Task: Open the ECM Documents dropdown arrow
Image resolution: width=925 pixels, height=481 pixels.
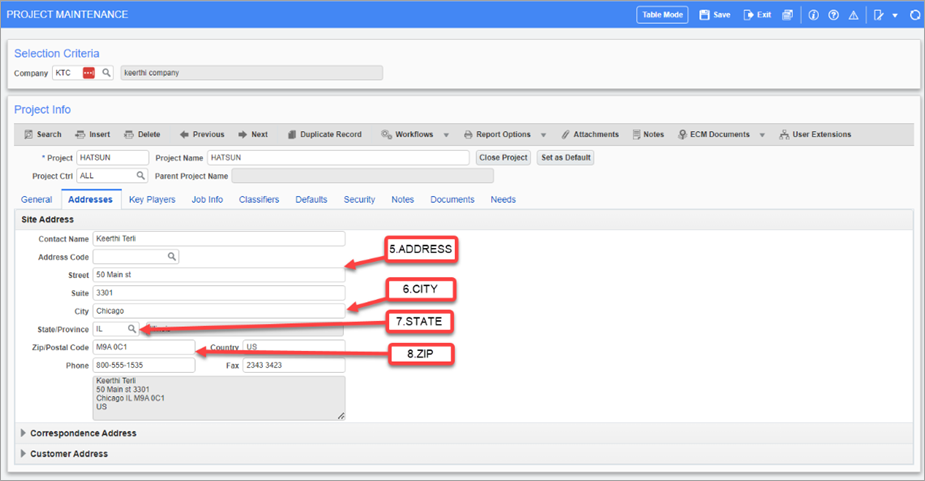Action: (762, 134)
